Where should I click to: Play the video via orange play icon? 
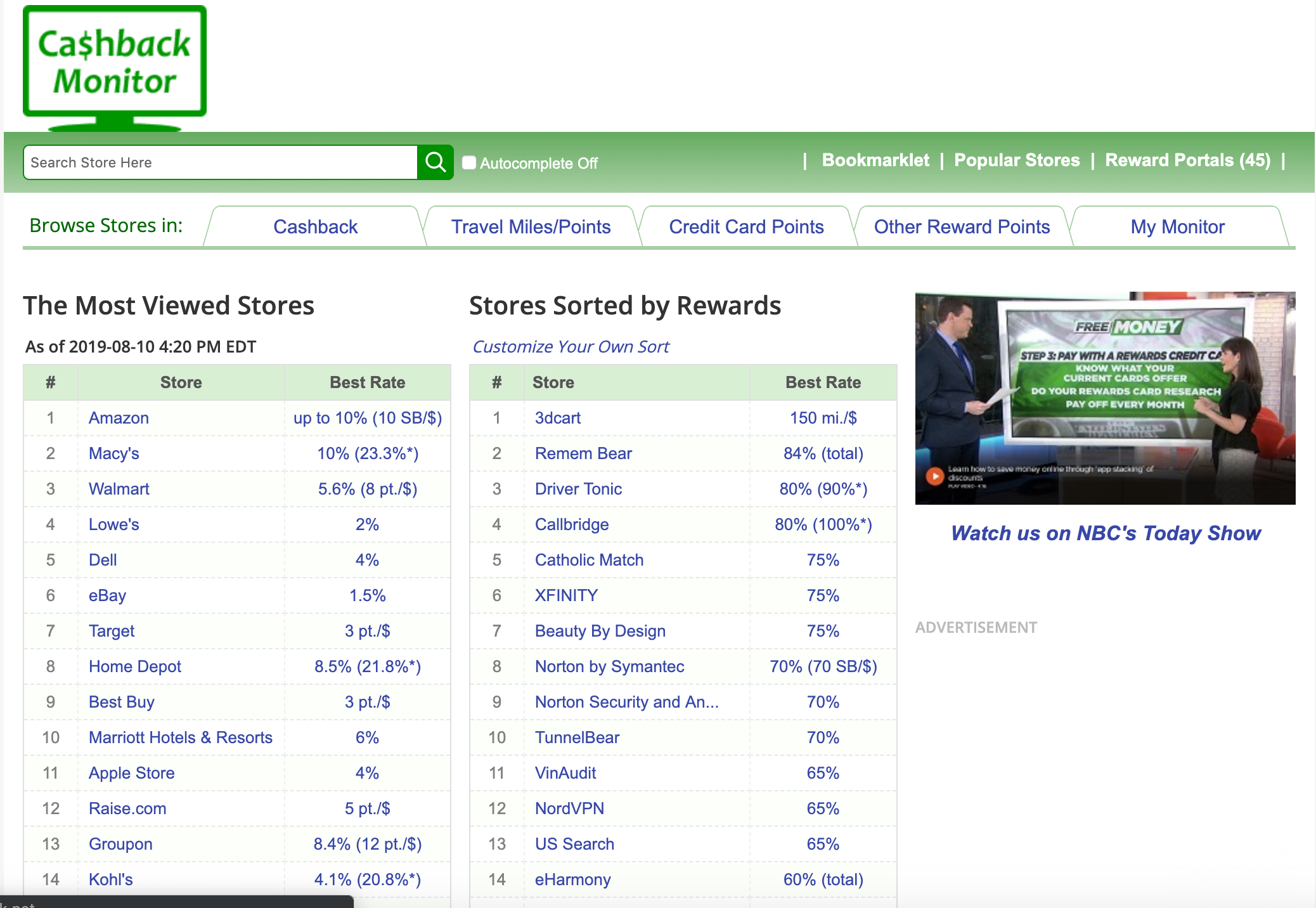click(935, 476)
